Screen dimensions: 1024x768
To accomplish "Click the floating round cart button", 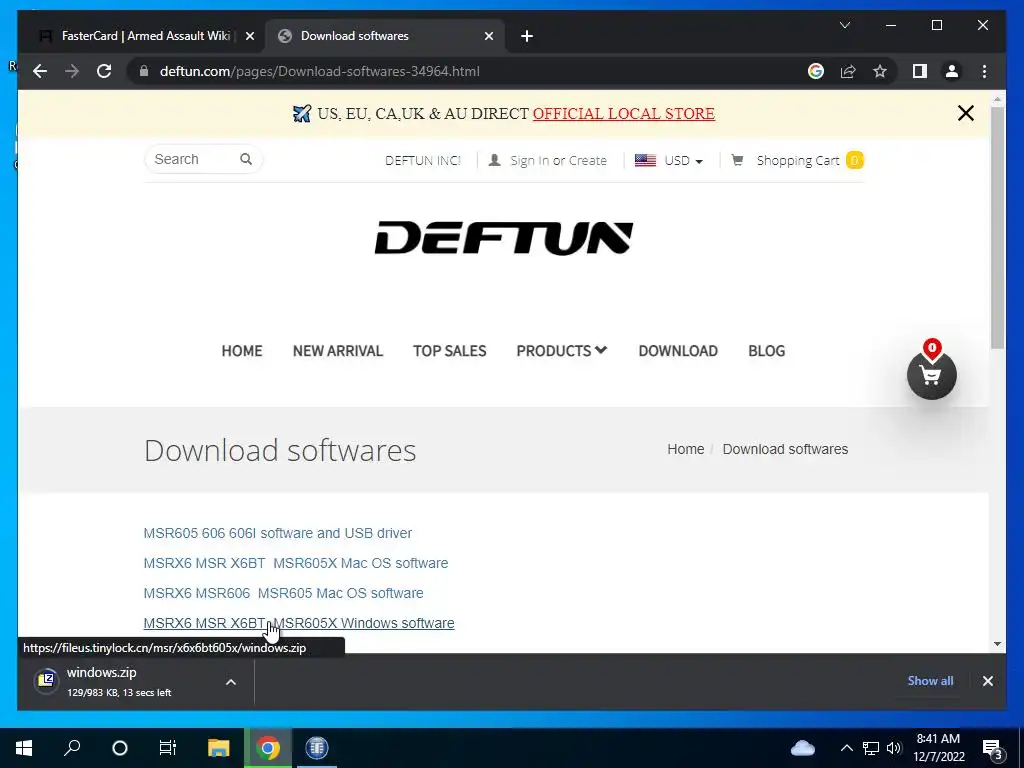I will 932,375.
